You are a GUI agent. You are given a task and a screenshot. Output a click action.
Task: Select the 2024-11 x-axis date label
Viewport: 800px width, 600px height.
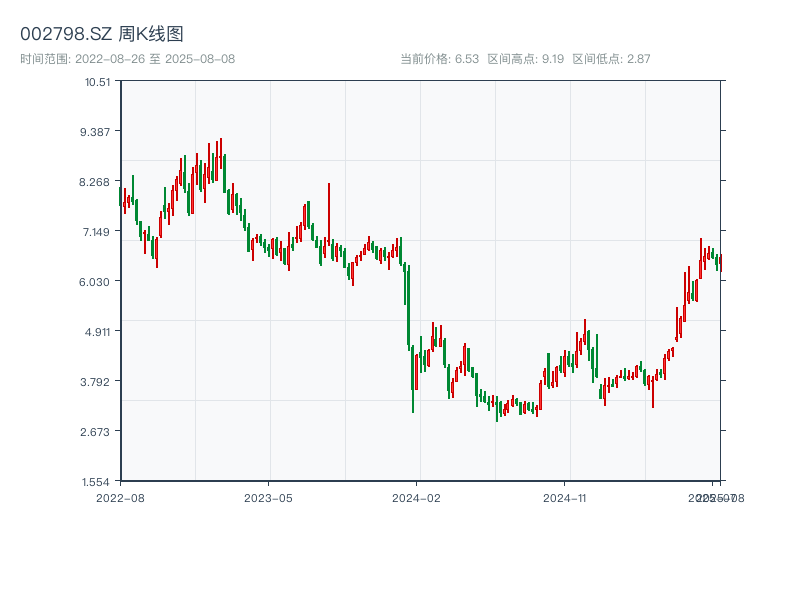tap(565, 497)
